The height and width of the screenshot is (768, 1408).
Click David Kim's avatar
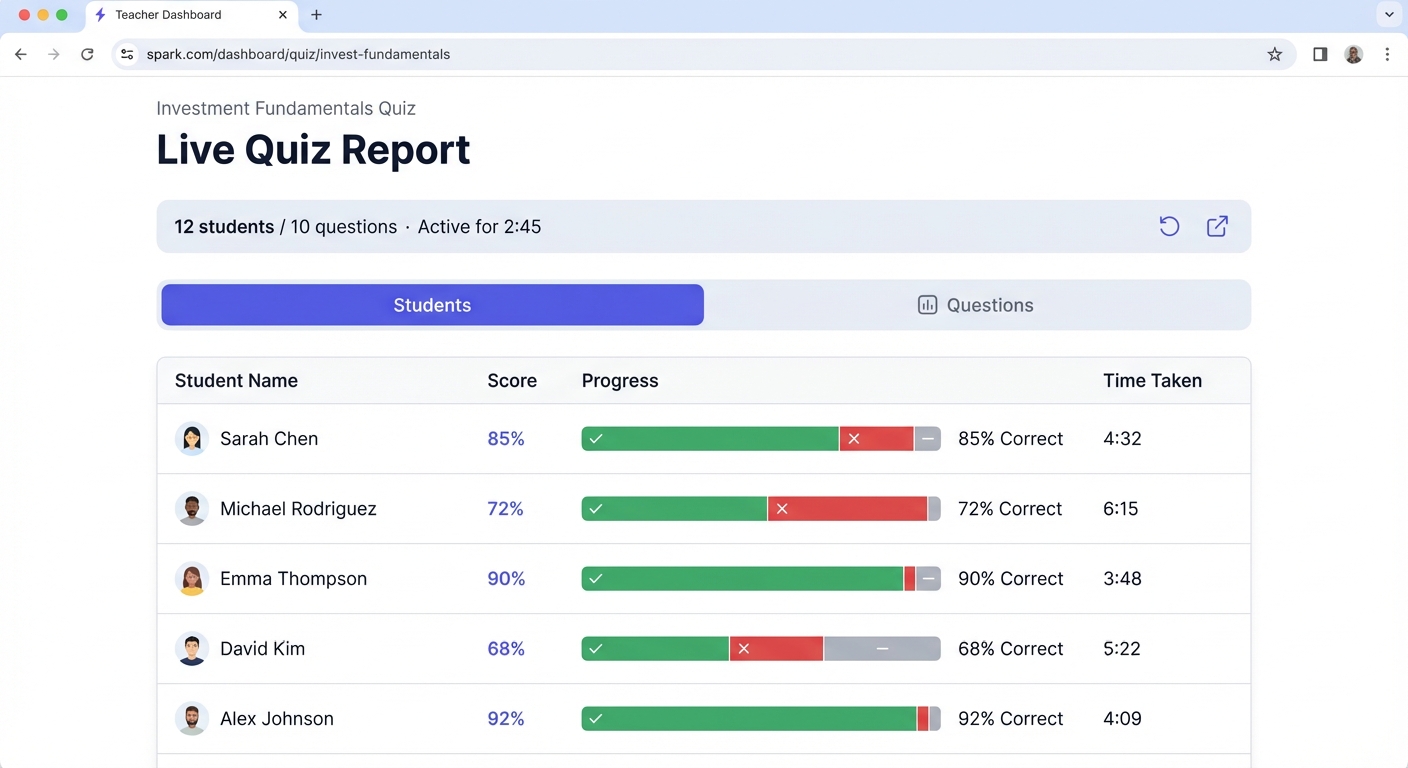191,649
